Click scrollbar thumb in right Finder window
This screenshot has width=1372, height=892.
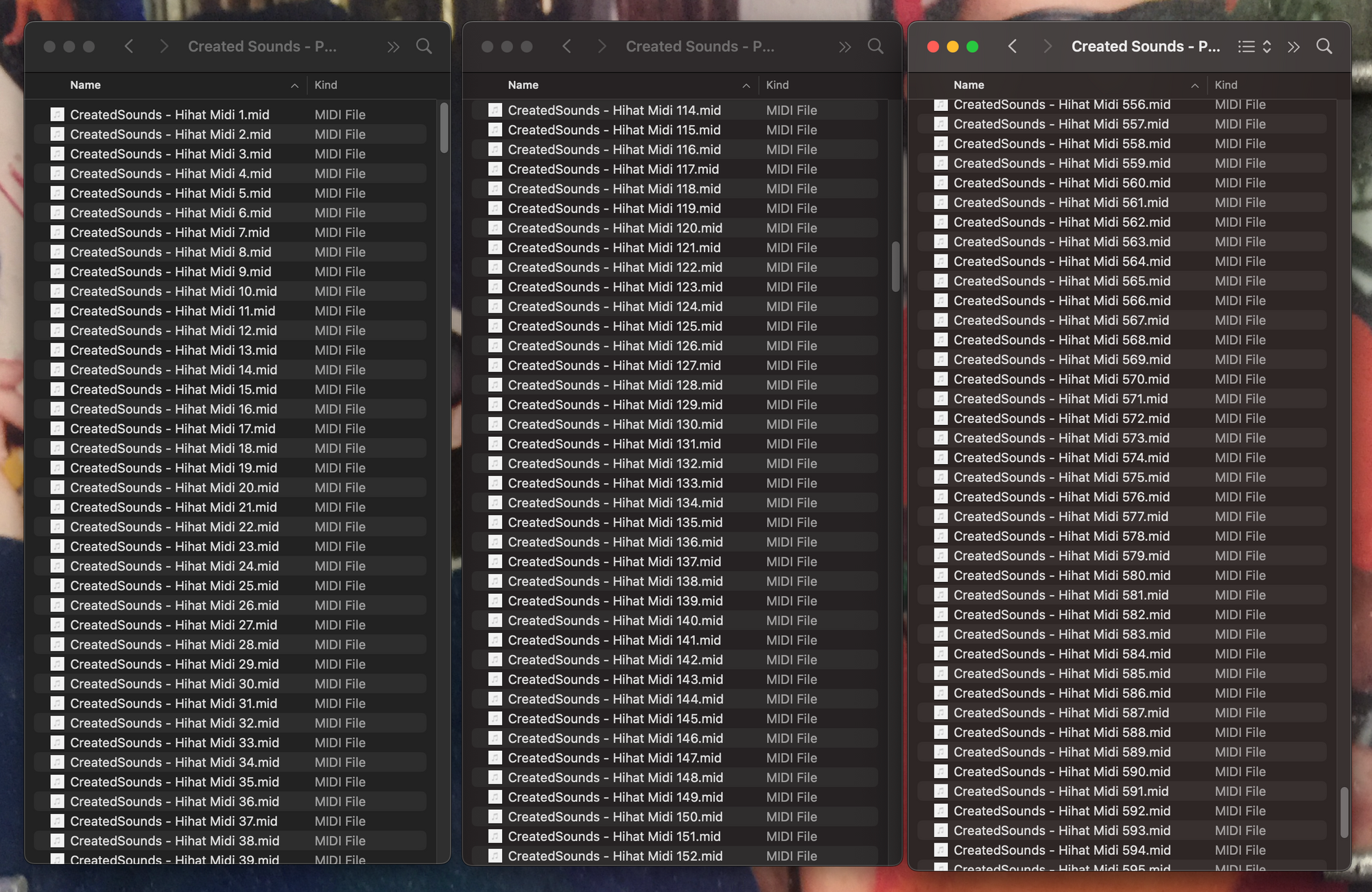point(1344,812)
